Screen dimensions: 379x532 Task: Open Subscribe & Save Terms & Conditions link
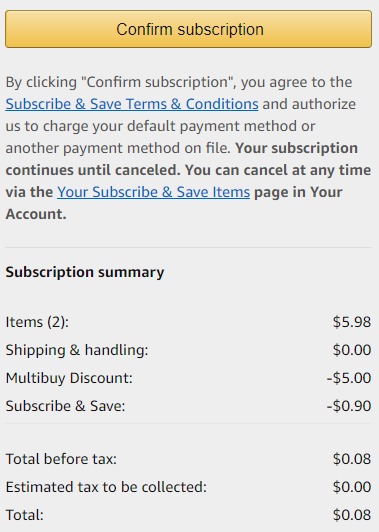point(132,104)
